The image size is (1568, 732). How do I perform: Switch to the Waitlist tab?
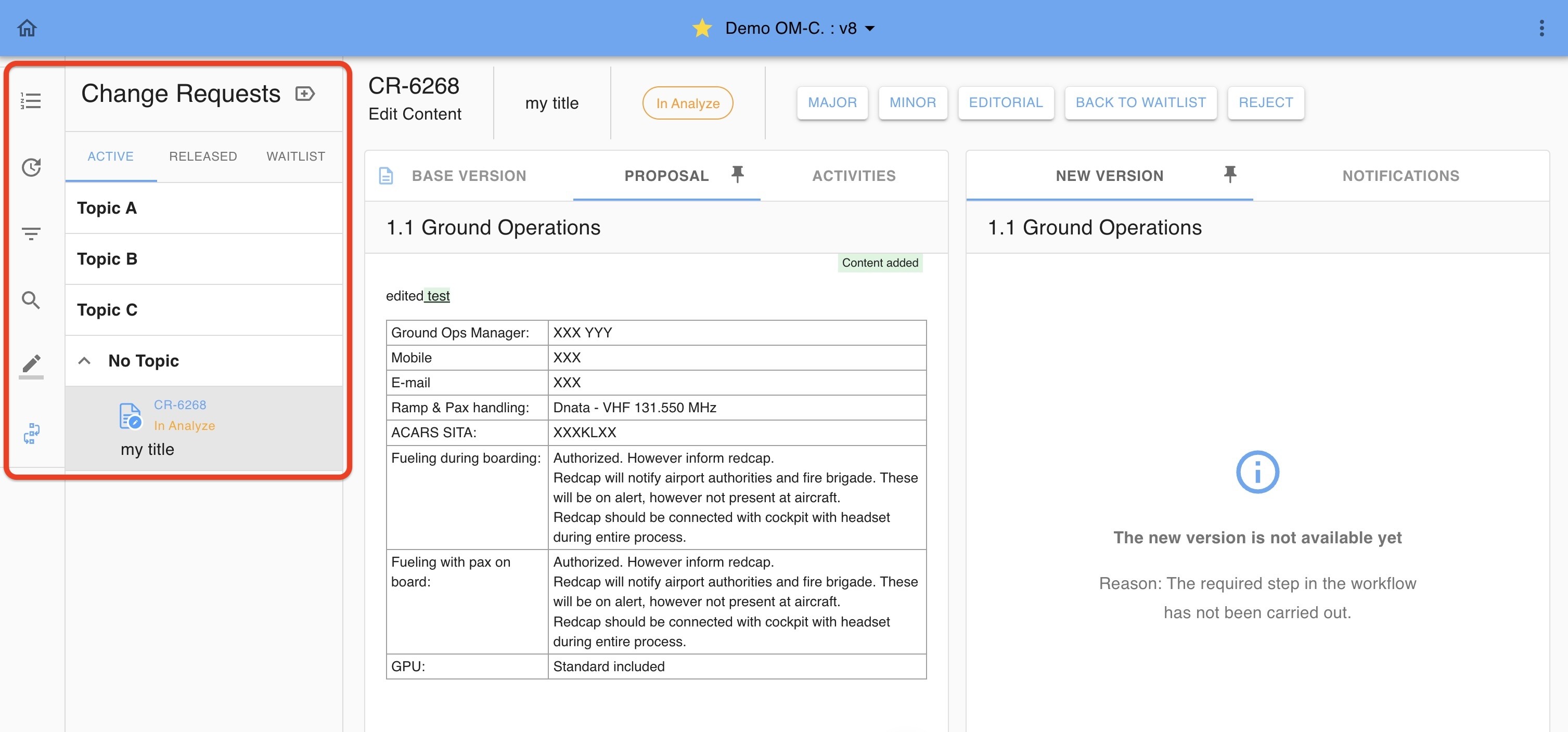click(x=296, y=156)
